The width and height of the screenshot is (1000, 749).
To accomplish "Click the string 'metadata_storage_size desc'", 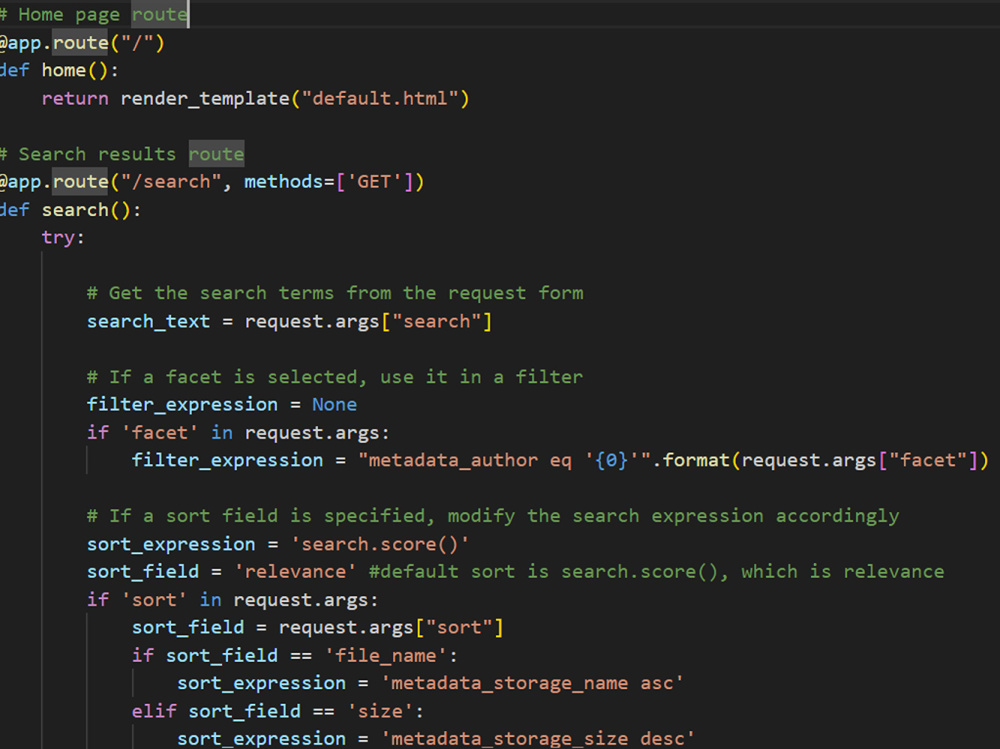I will click(x=538, y=738).
